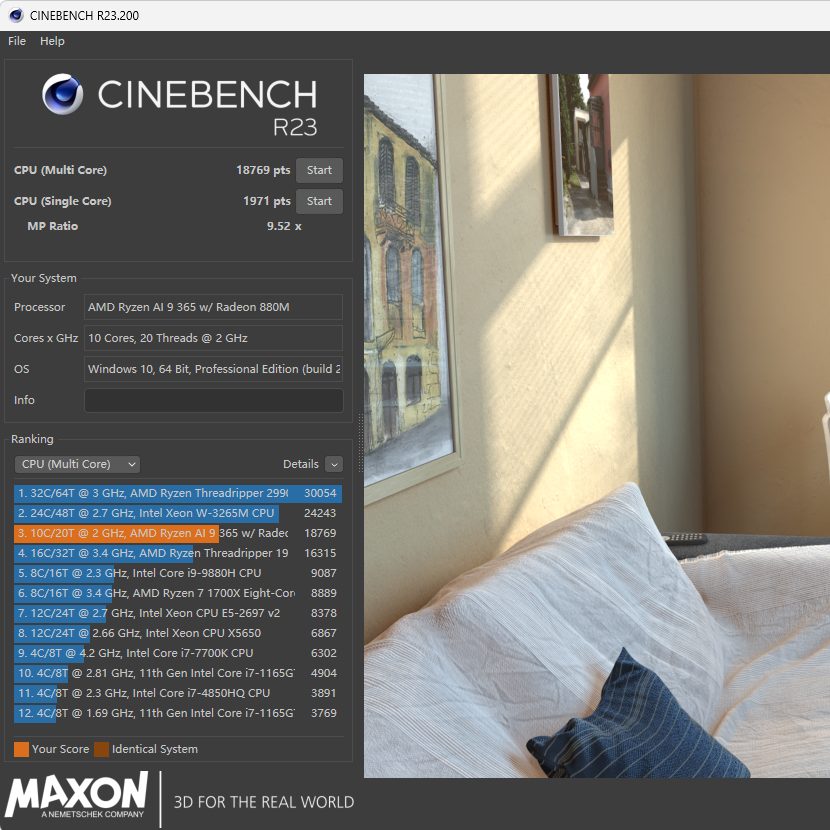Open the Help menu
This screenshot has width=830, height=830.
(52, 41)
